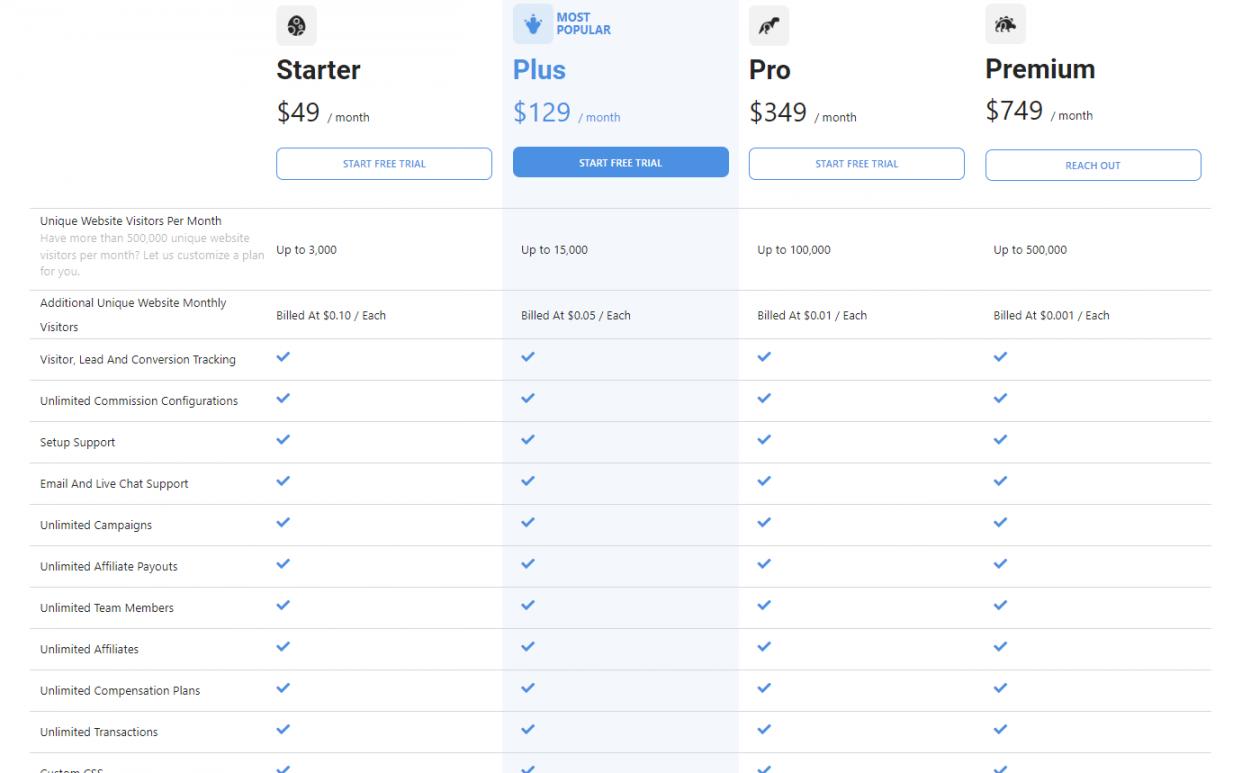This screenshot has height=773, width=1242.
Task: Click the Plus plan heading
Action: coord(539,70)
